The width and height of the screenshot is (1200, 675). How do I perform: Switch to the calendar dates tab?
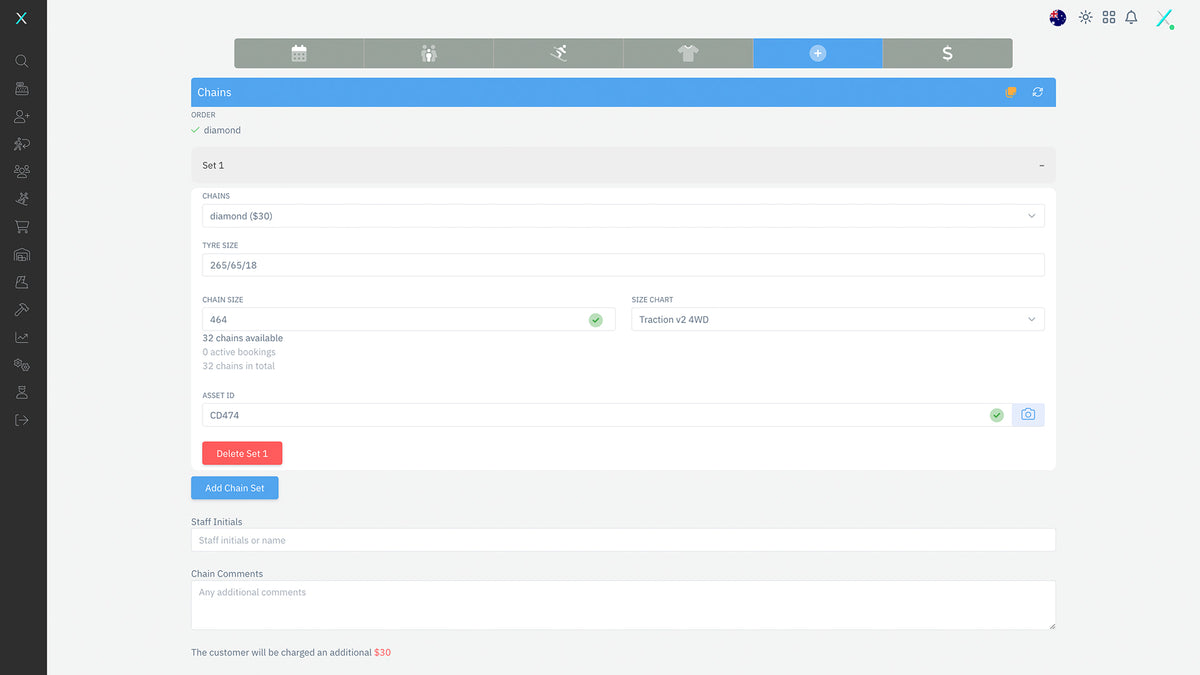299,54
